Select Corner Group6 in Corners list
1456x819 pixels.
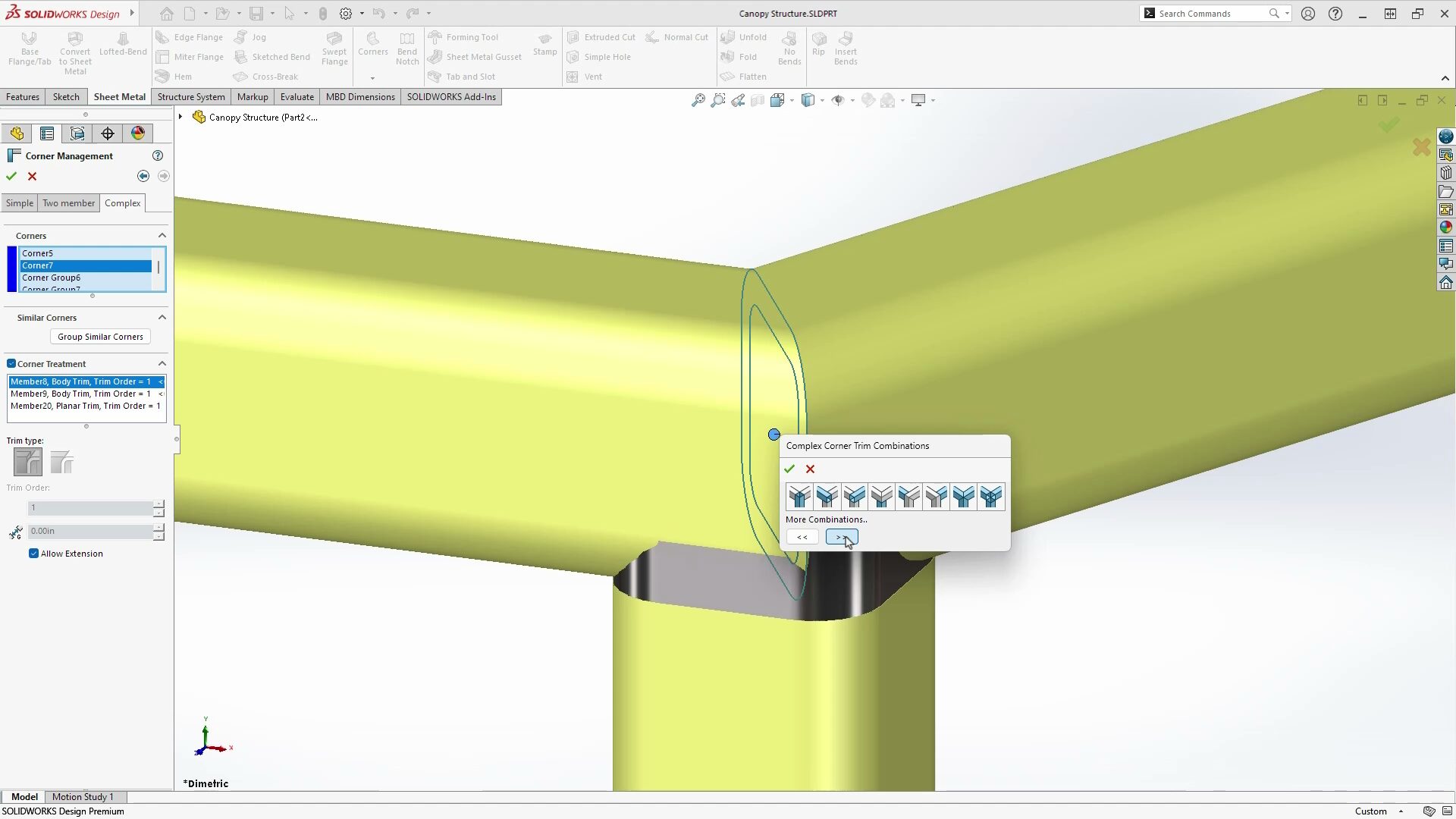[52, 278]
